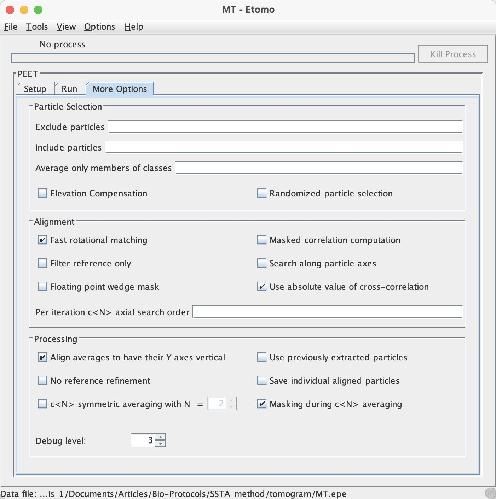Click the No process status label
Viewport: 496px width, 499px height.
[x=62, y=44]
